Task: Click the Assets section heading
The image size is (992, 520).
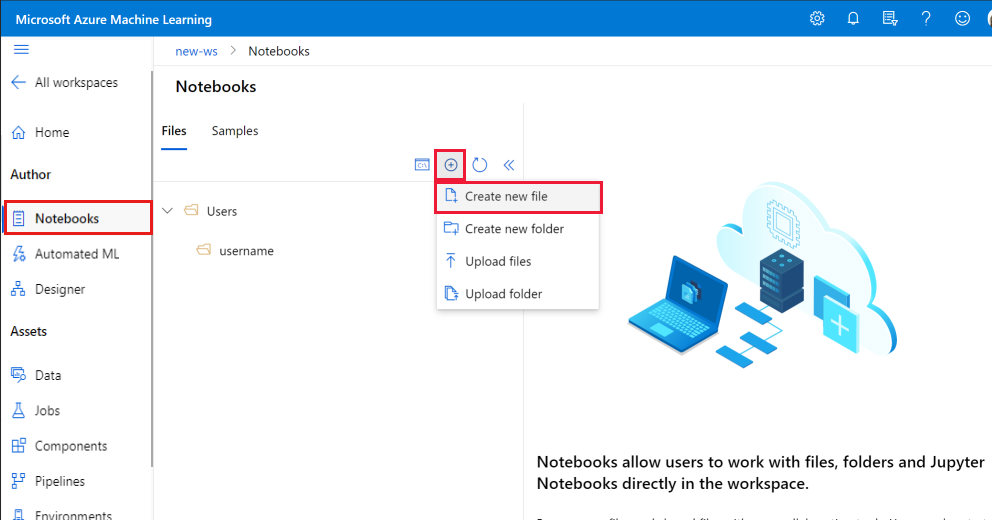Action: pos(28,331)
